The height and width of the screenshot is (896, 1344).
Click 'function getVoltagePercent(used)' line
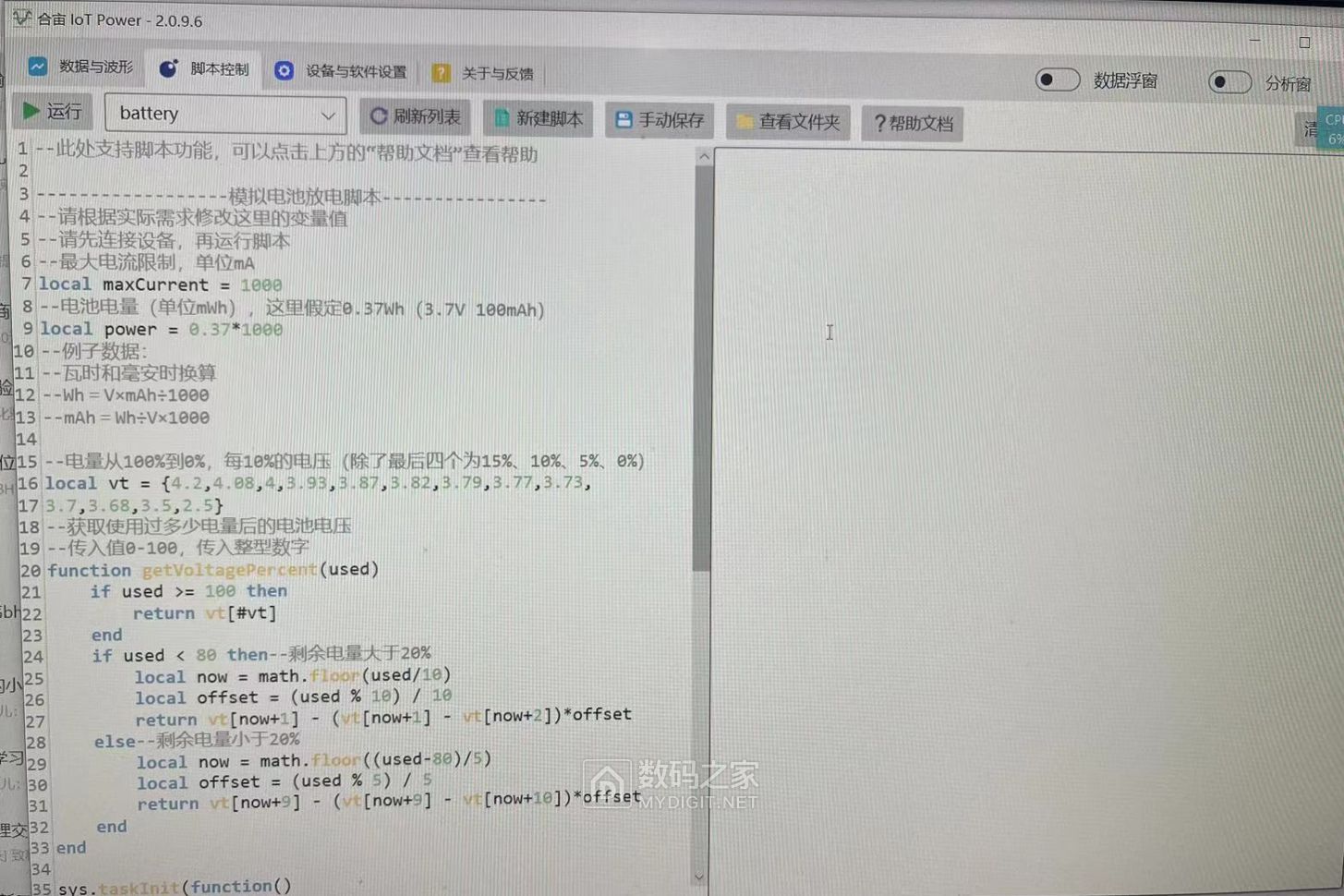[213, 569]
